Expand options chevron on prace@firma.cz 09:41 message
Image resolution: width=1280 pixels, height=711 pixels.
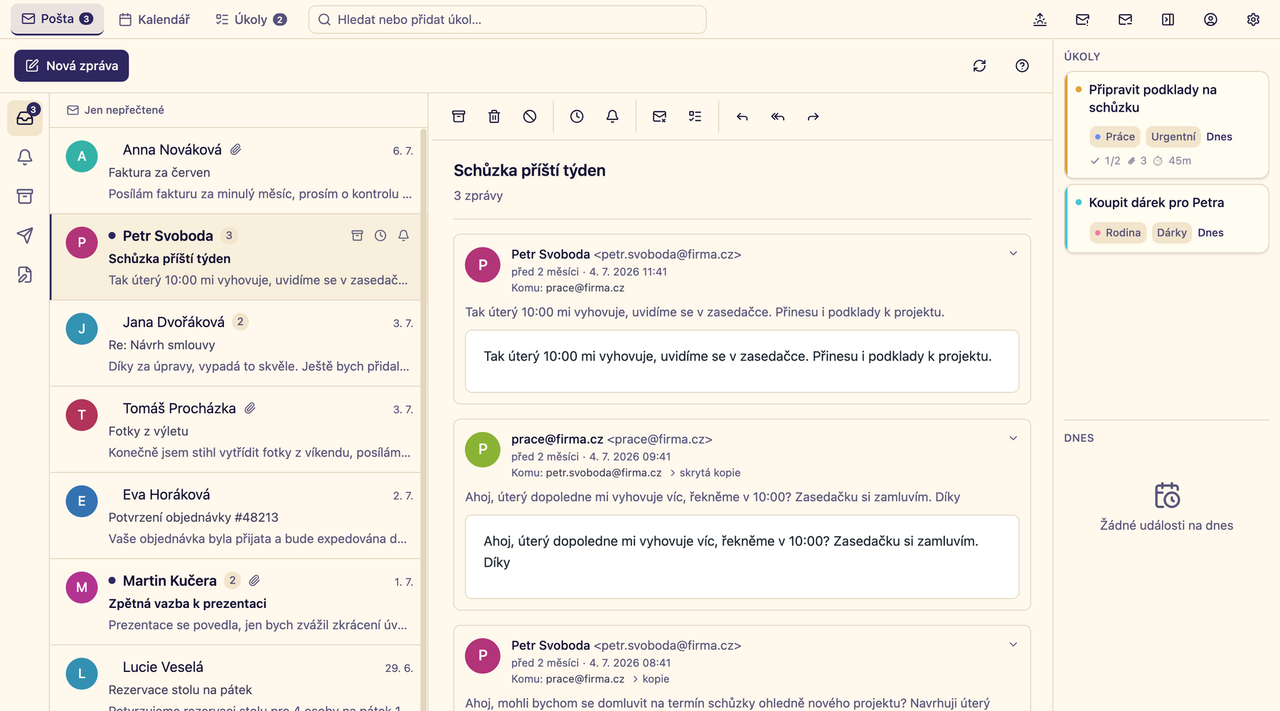click(x=1013, y=438)
